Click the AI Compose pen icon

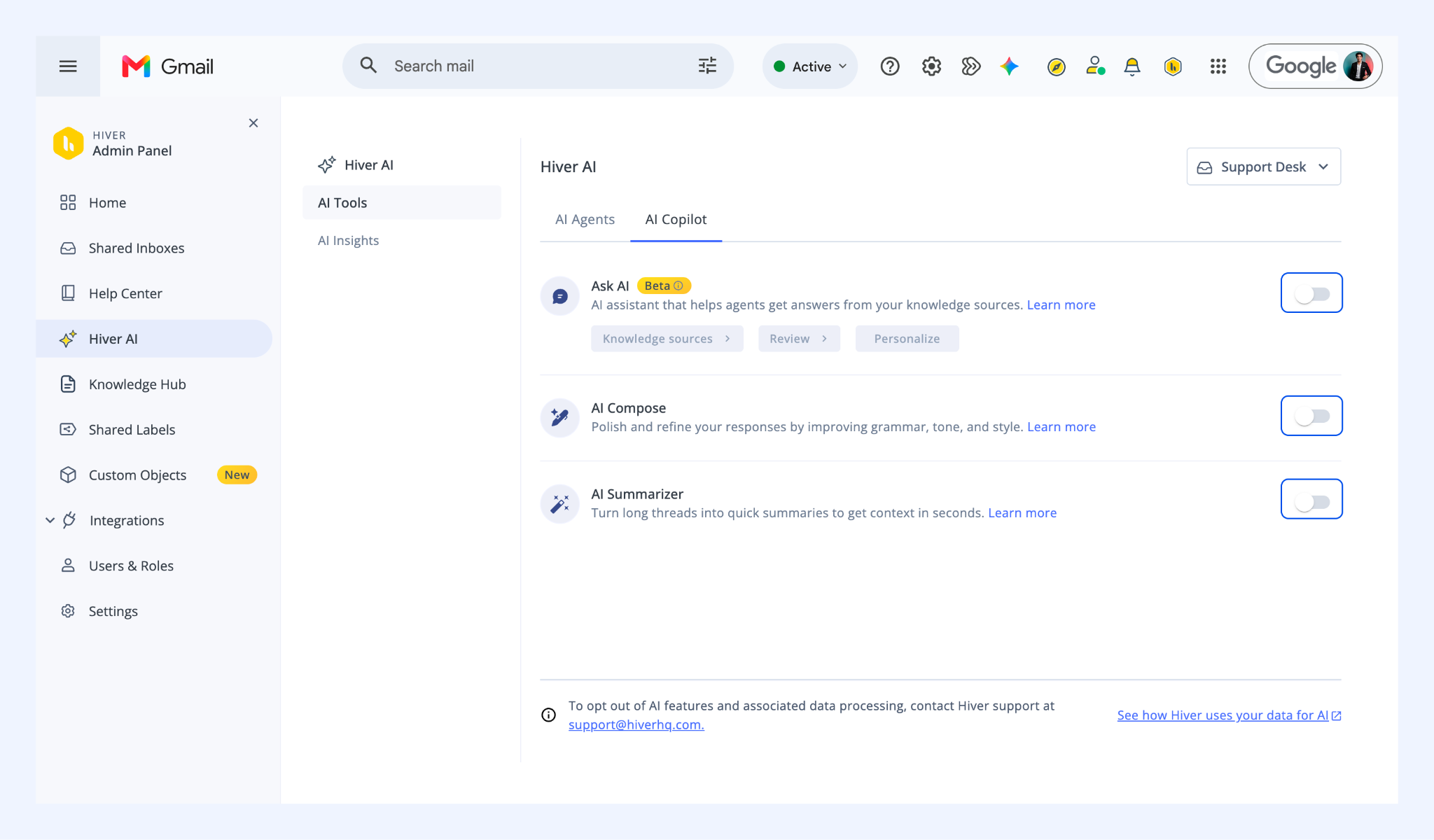(x=560, y=418)
